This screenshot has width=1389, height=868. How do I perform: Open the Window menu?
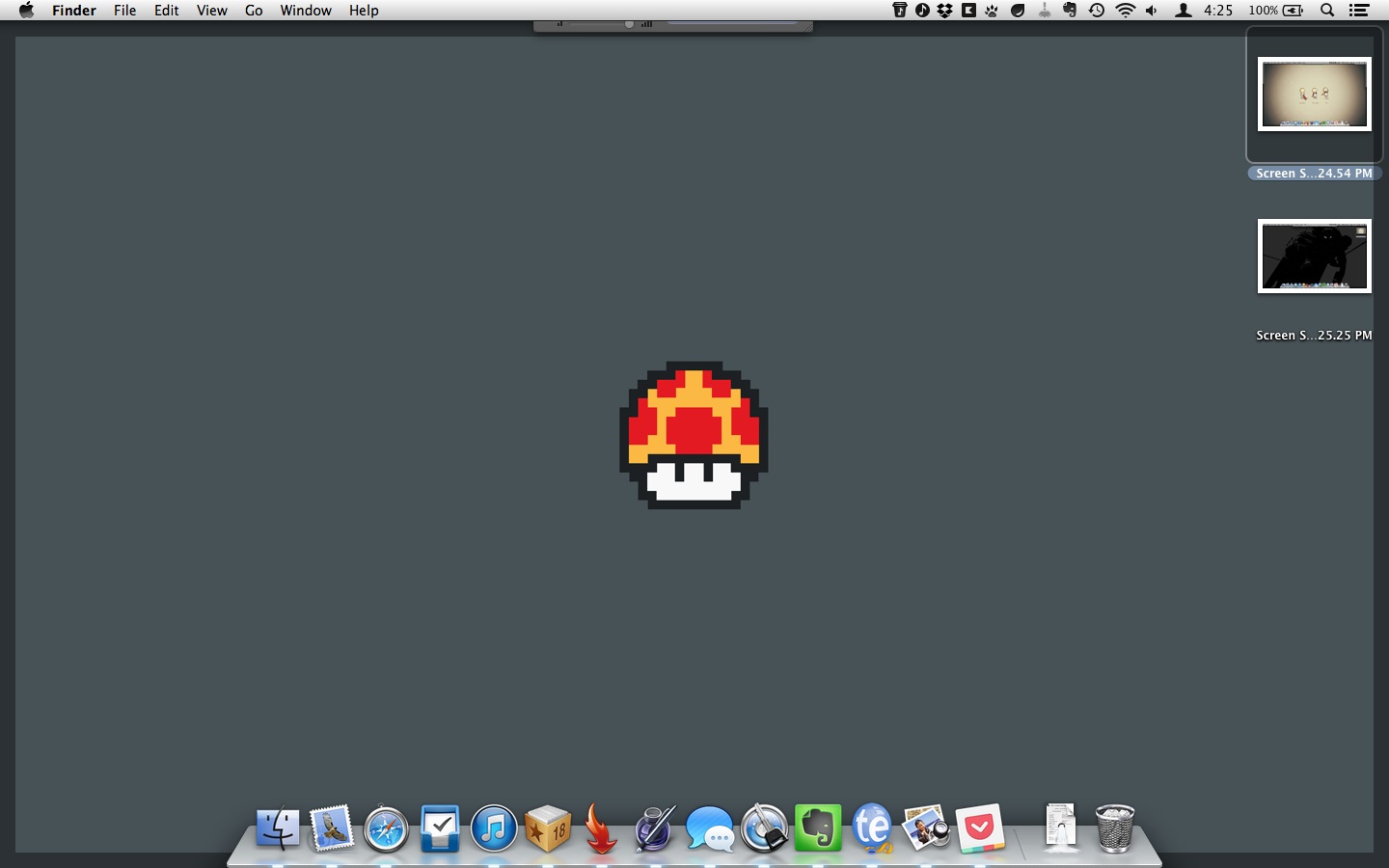click(x=306, y=11)
